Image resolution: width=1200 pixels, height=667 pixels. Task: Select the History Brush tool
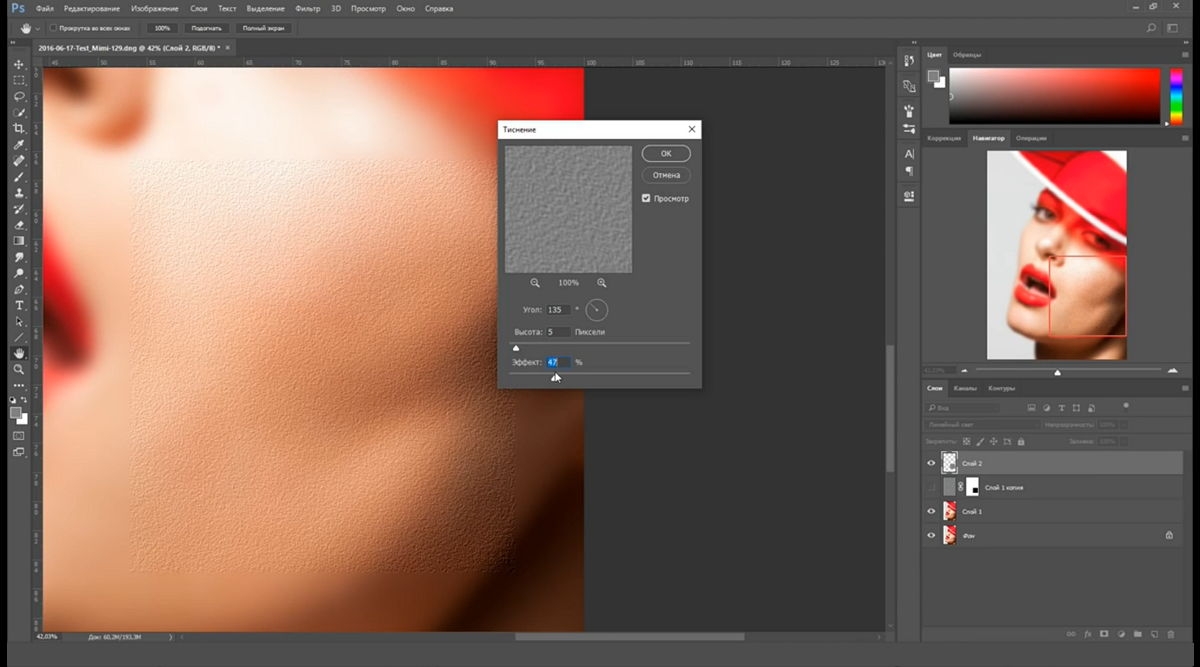(19, 208)
